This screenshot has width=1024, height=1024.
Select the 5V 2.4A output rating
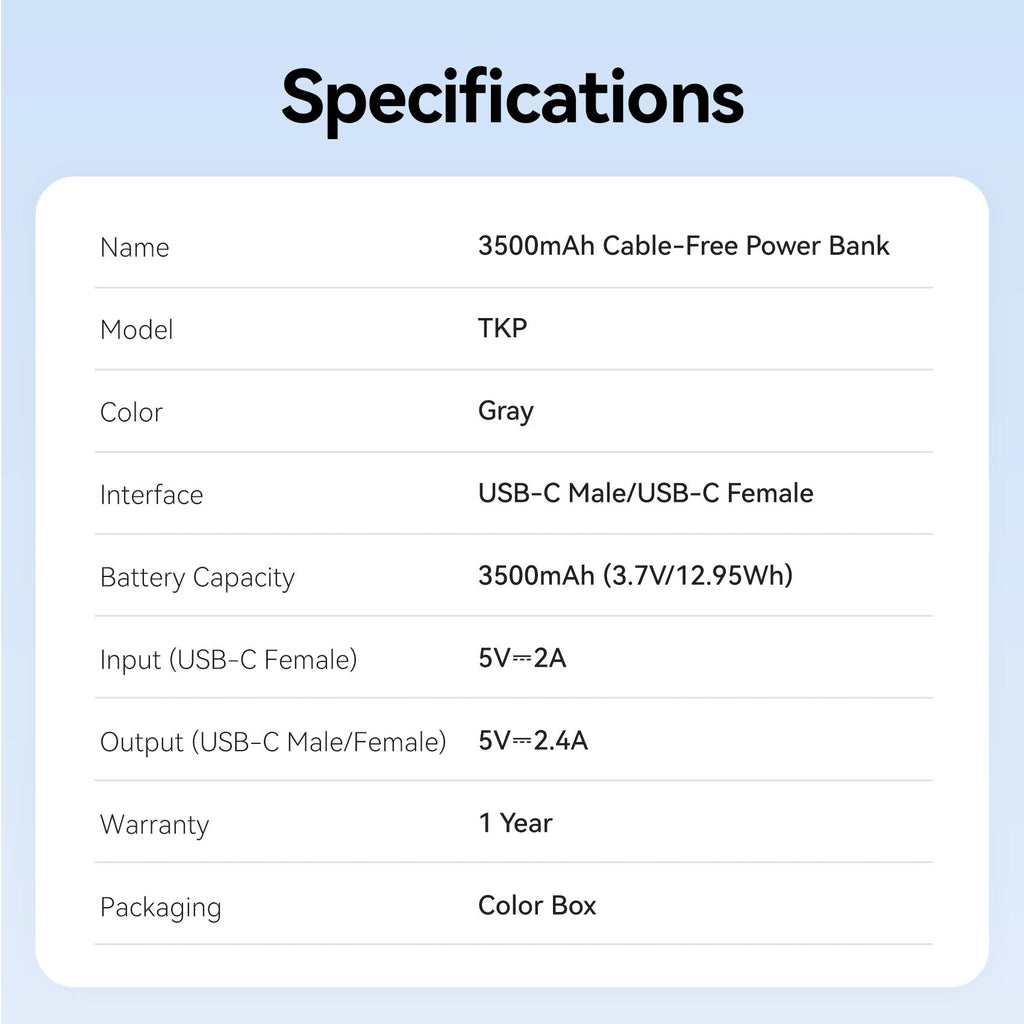[533, 741]
